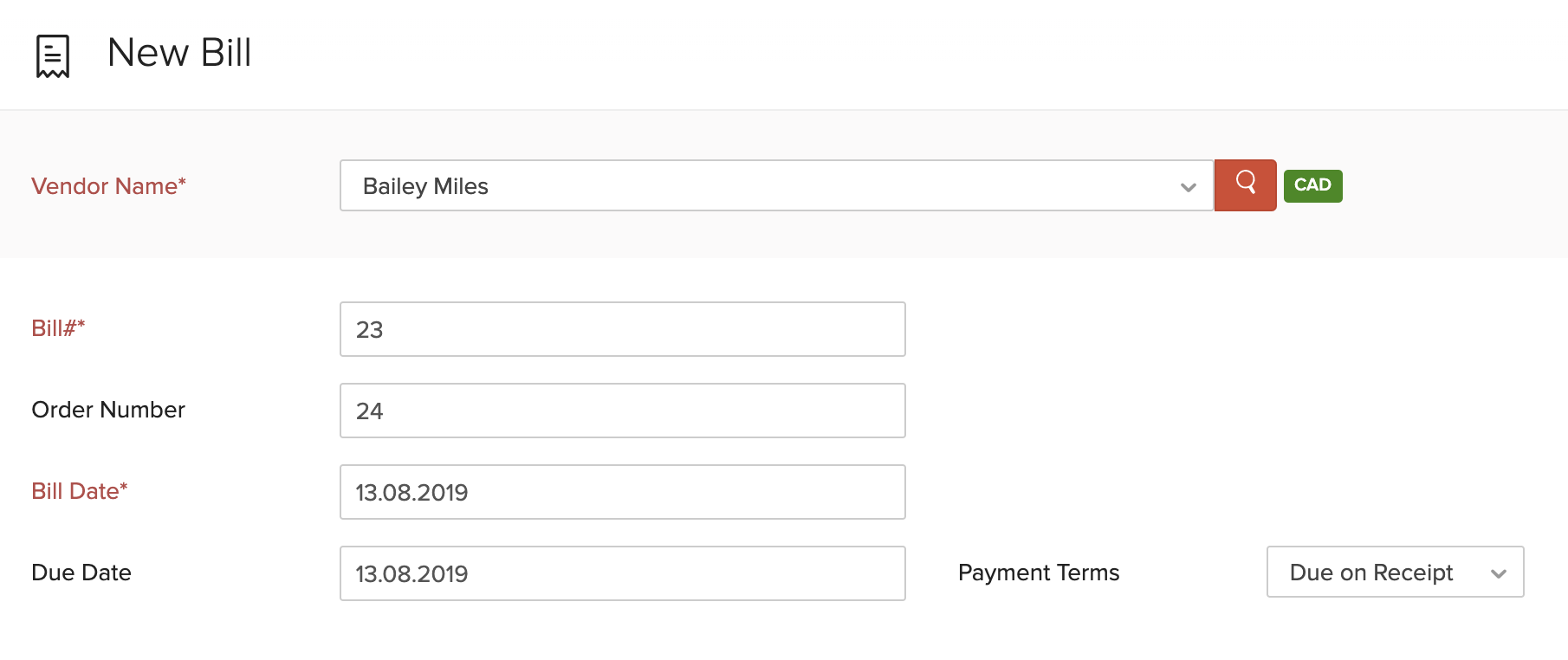This screenshot has height=660, width=1568.
Task: Open the Vendor Name dropdown showing Bailey Miles
Action: (x=762, y=185)
